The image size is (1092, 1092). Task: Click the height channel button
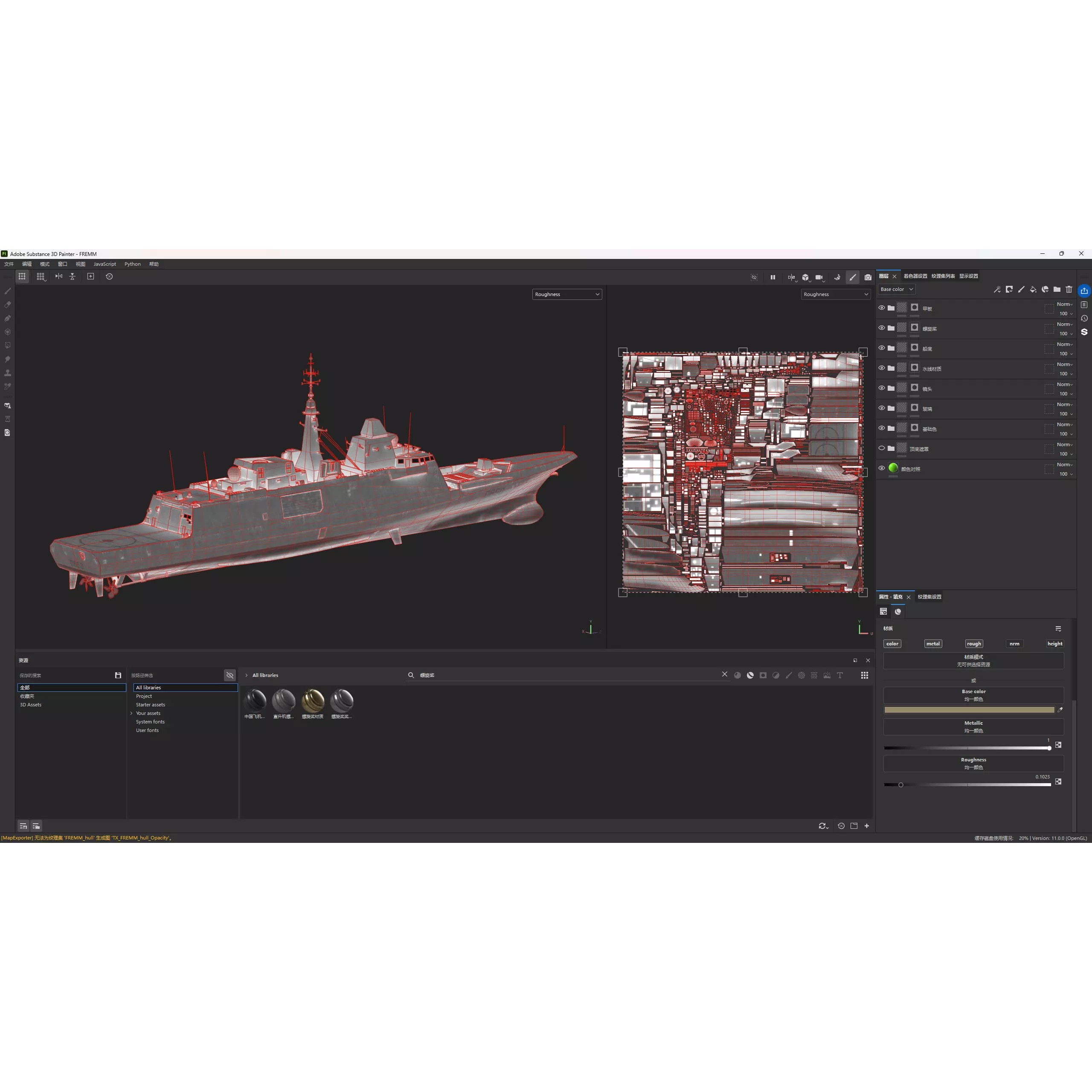point(1055,643)
